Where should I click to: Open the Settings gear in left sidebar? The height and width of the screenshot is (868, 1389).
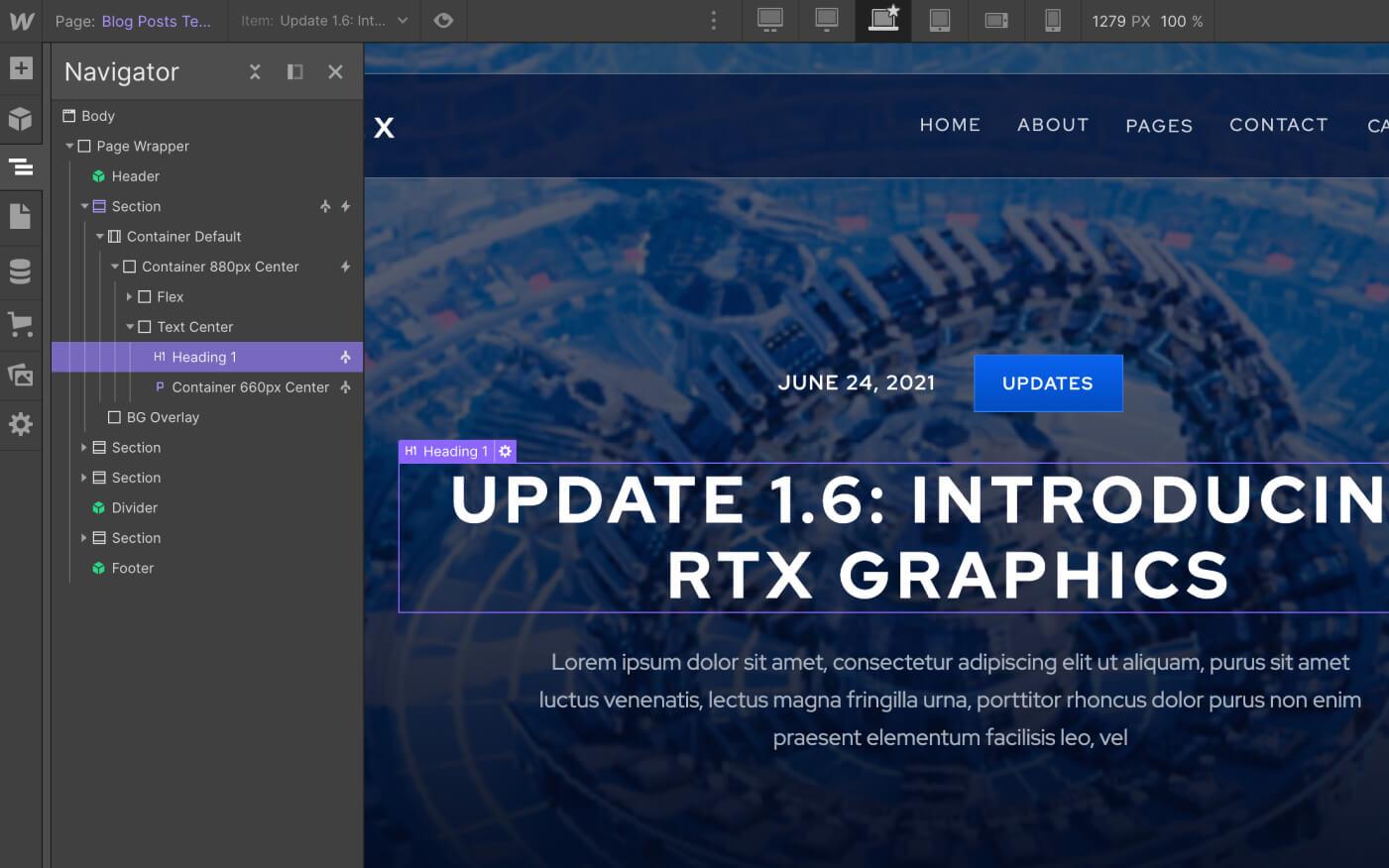pos(21,424)
